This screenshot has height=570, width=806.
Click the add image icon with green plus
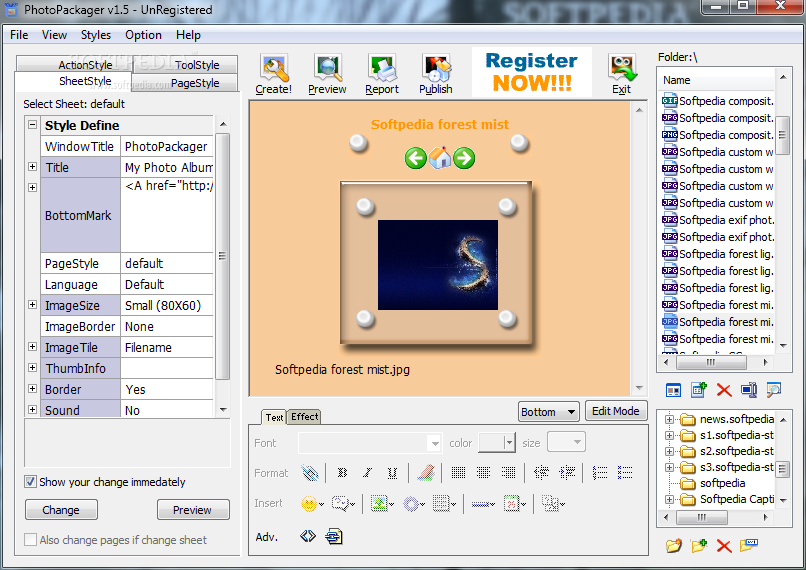[x=699, y=390]
